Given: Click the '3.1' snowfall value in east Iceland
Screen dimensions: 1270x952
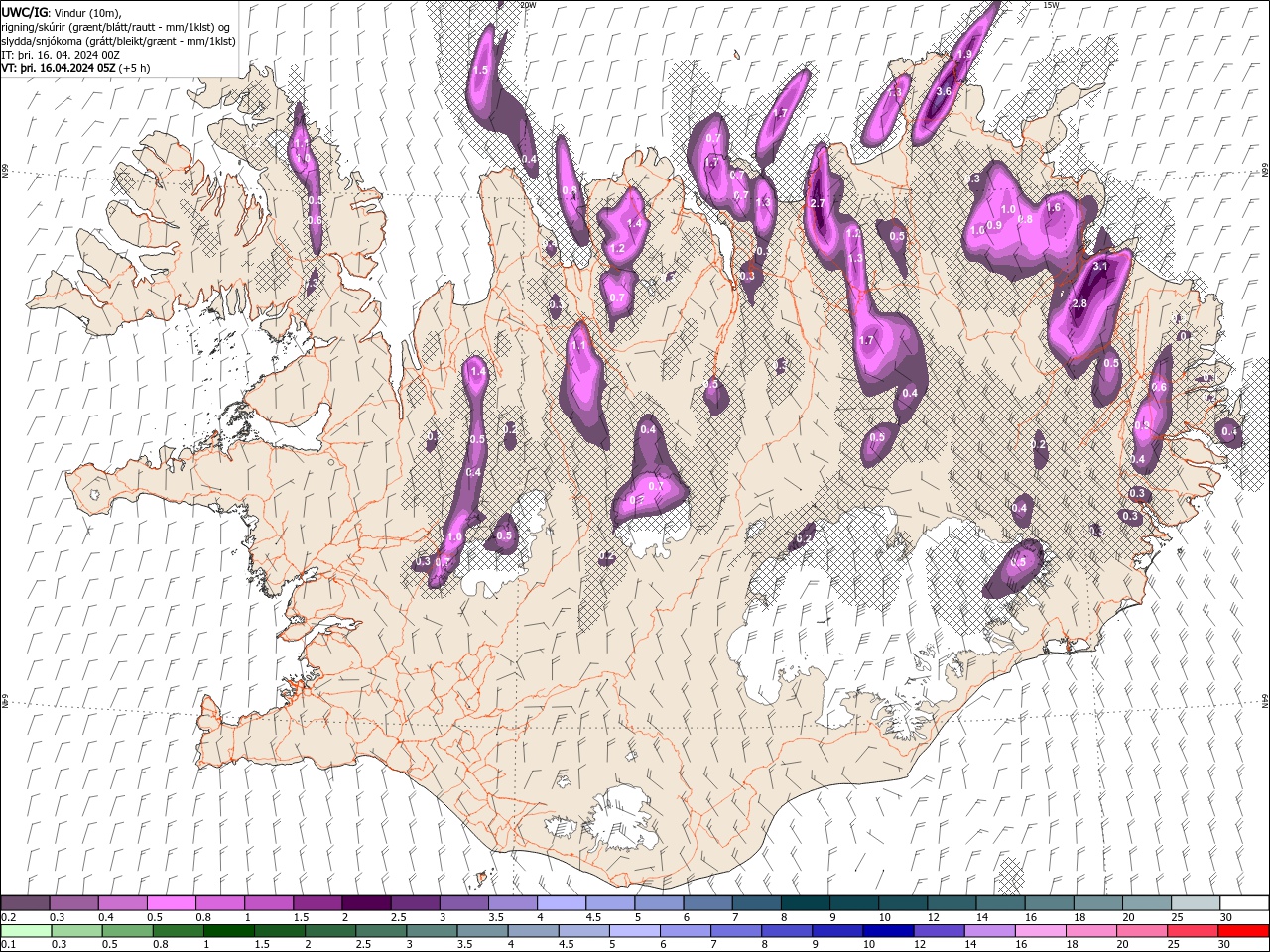Looking at the screenshot, I should [x=1099, y=266].
